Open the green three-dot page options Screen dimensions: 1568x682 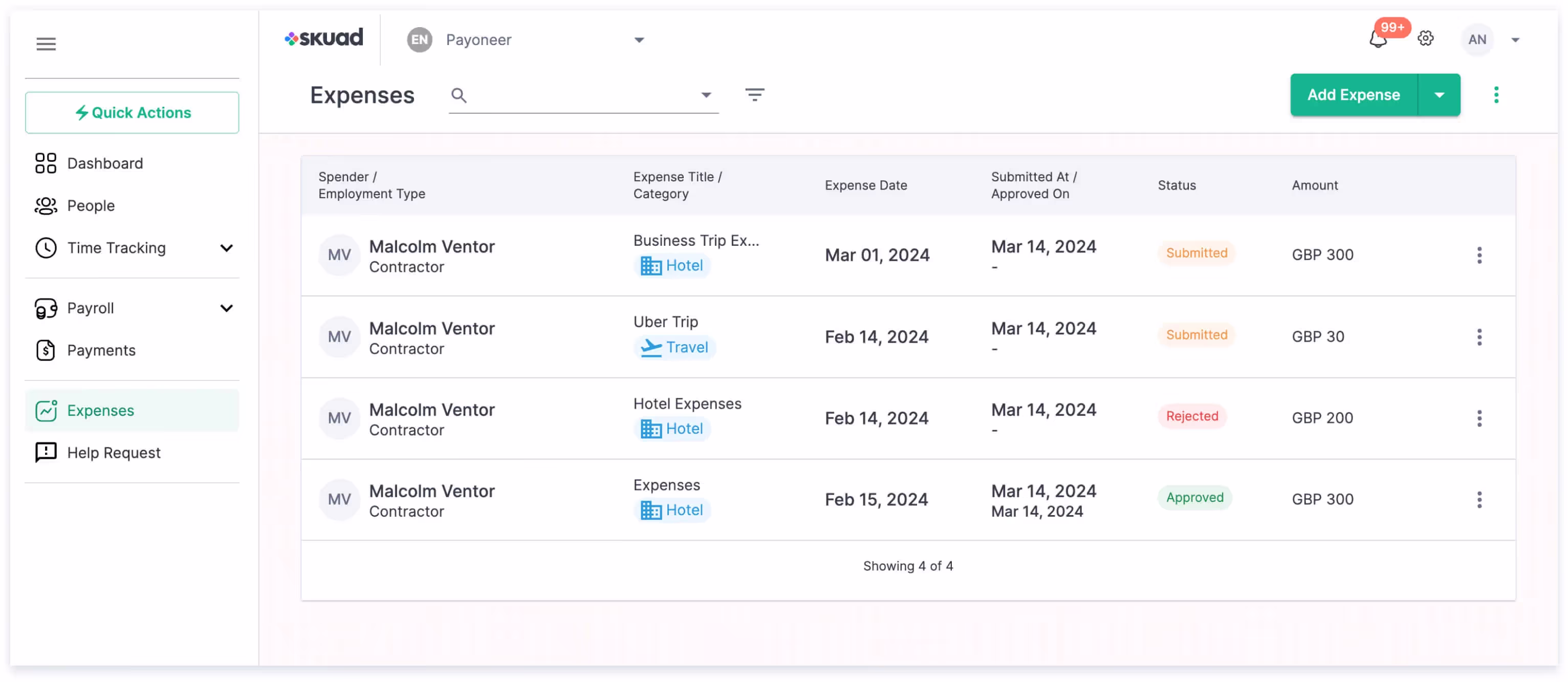point(1496,95)
